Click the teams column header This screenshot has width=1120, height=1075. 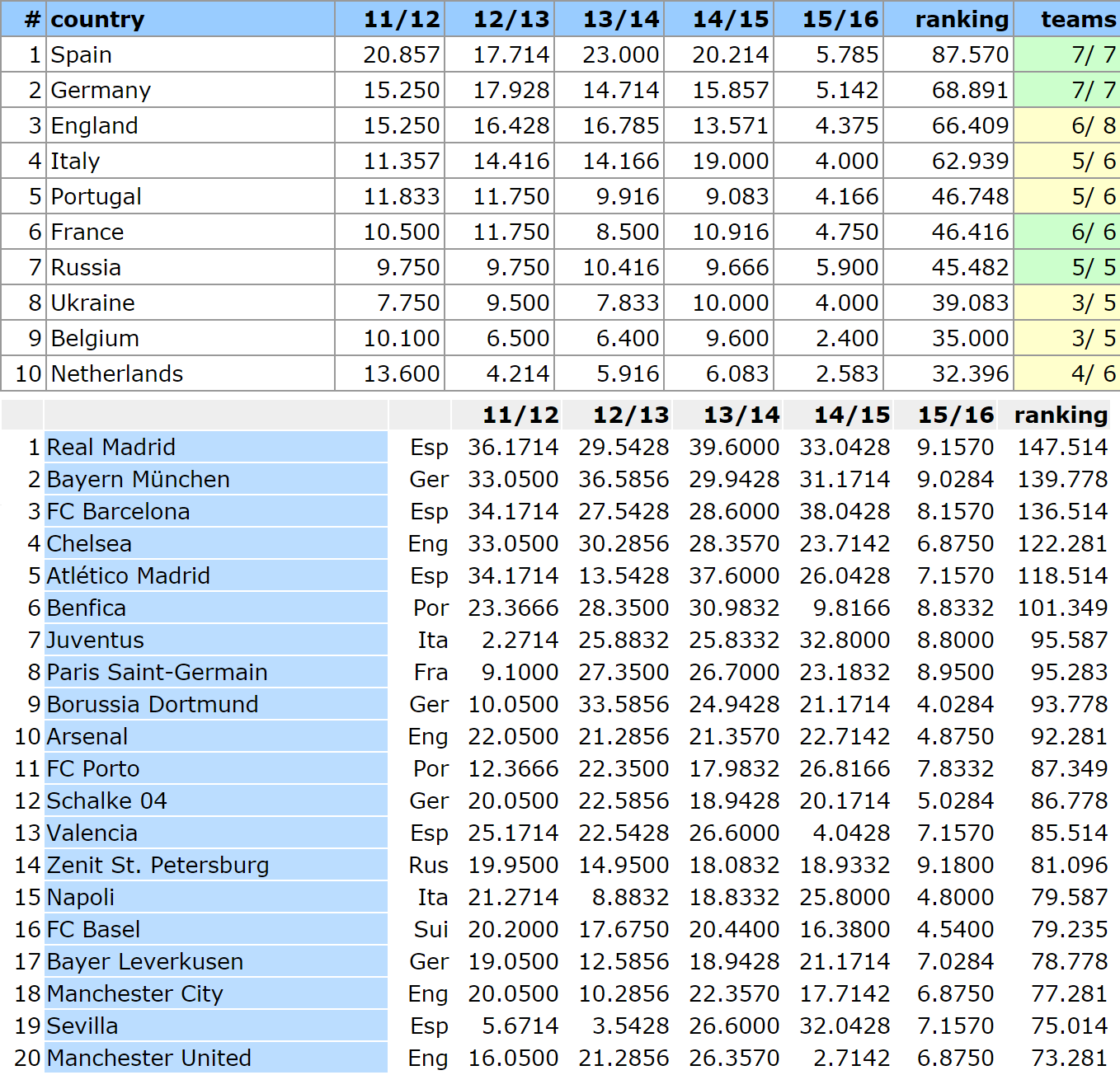tap(1078, 19)
